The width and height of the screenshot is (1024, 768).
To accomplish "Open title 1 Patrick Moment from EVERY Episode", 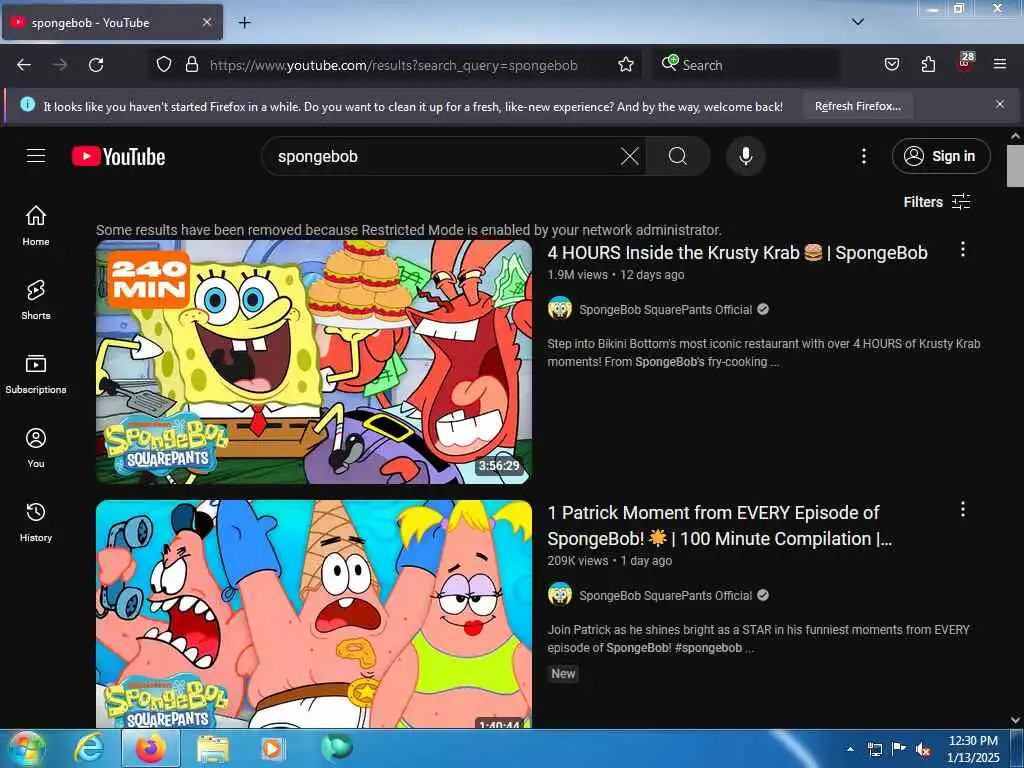I will click(x=720, y=526).
